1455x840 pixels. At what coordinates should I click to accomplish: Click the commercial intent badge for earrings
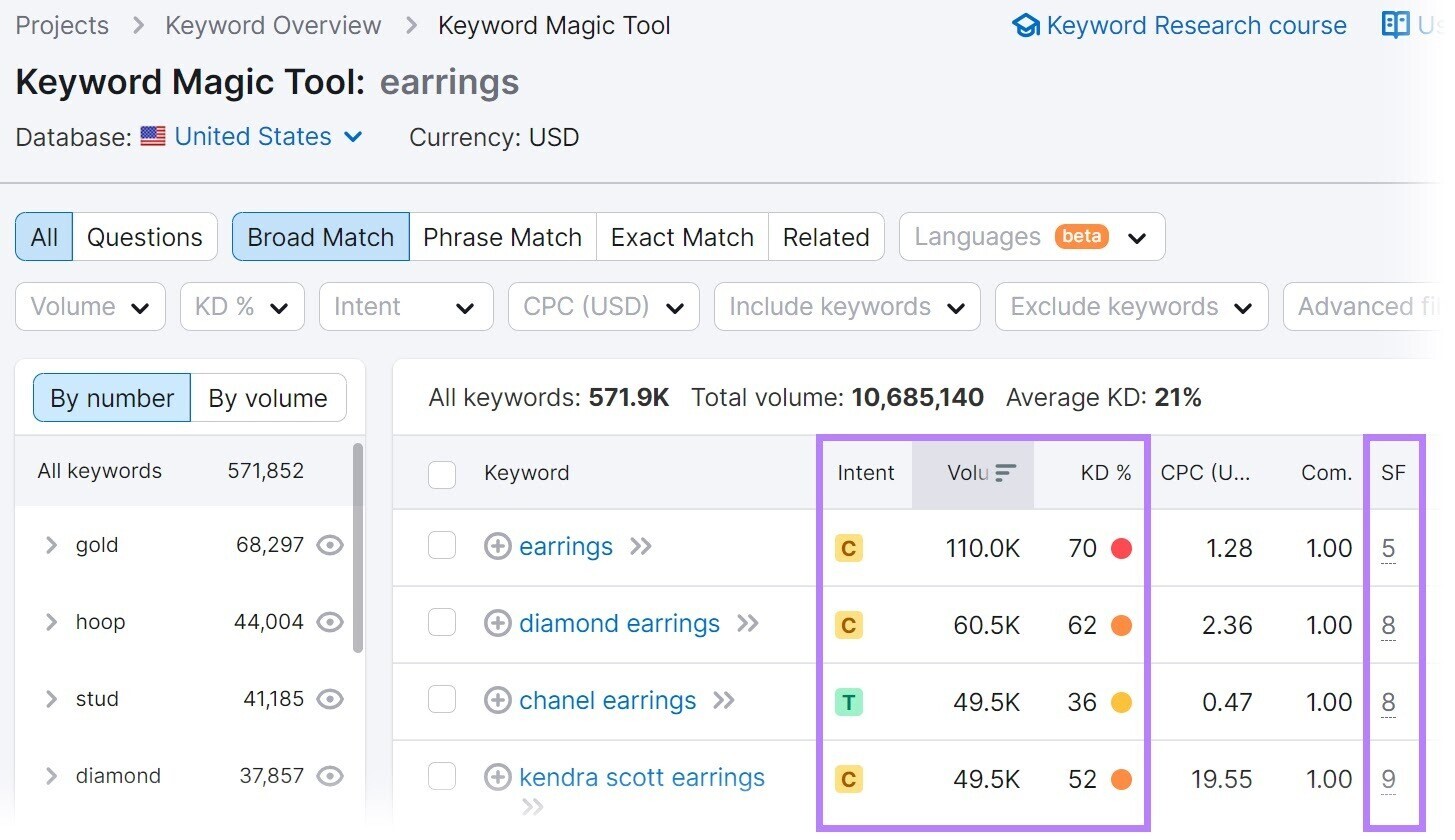(x=849, y=547)
